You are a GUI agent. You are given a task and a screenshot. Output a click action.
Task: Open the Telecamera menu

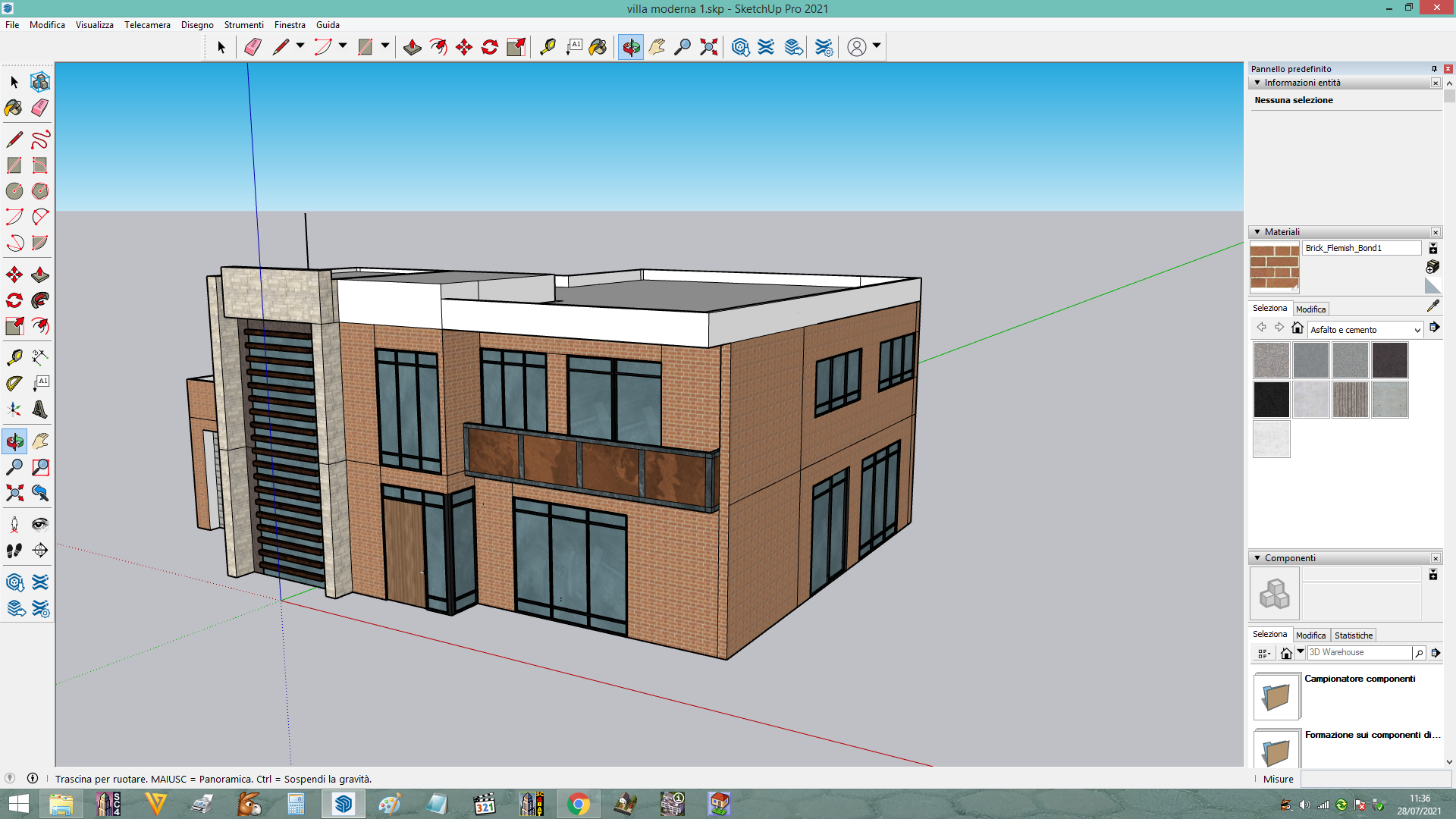pyautogui.click(x=147, y=25)
